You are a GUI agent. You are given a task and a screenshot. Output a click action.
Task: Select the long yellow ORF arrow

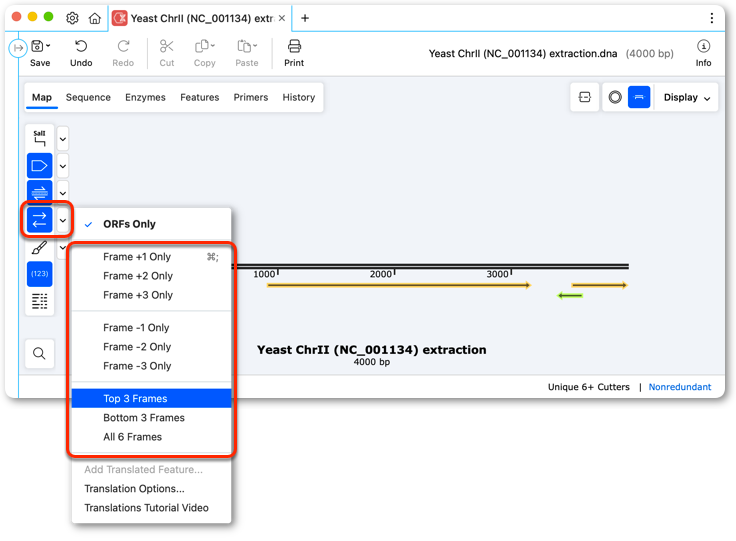[399, 285]
